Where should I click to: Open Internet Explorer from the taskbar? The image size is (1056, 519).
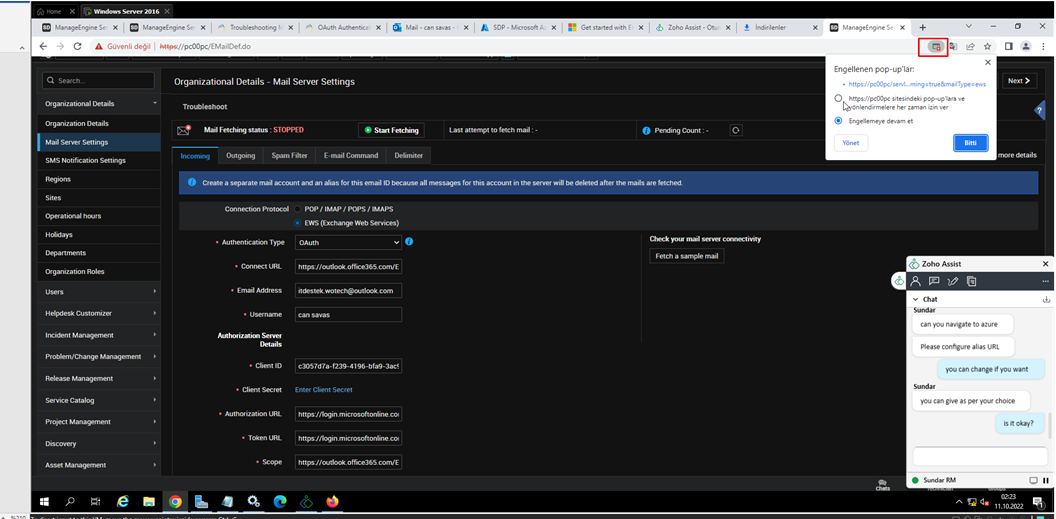coord(123,501)
